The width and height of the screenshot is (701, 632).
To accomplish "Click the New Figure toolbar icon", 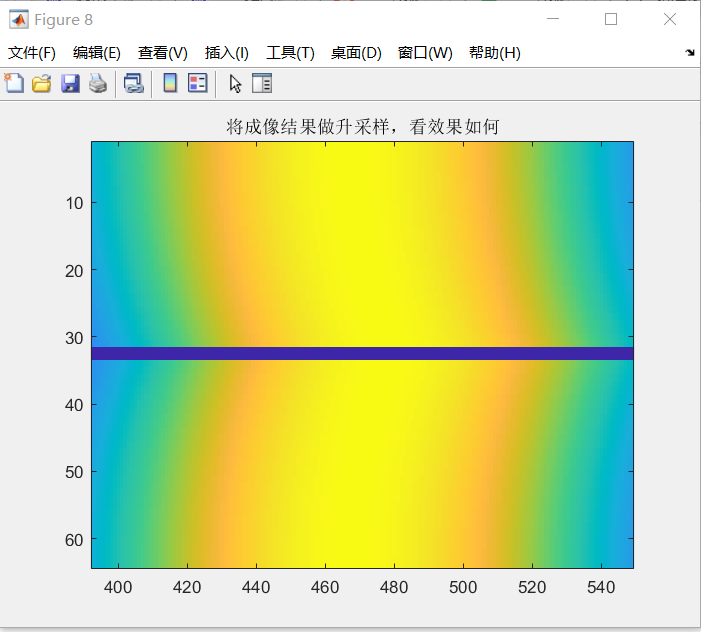I will (x=14, y=83).
